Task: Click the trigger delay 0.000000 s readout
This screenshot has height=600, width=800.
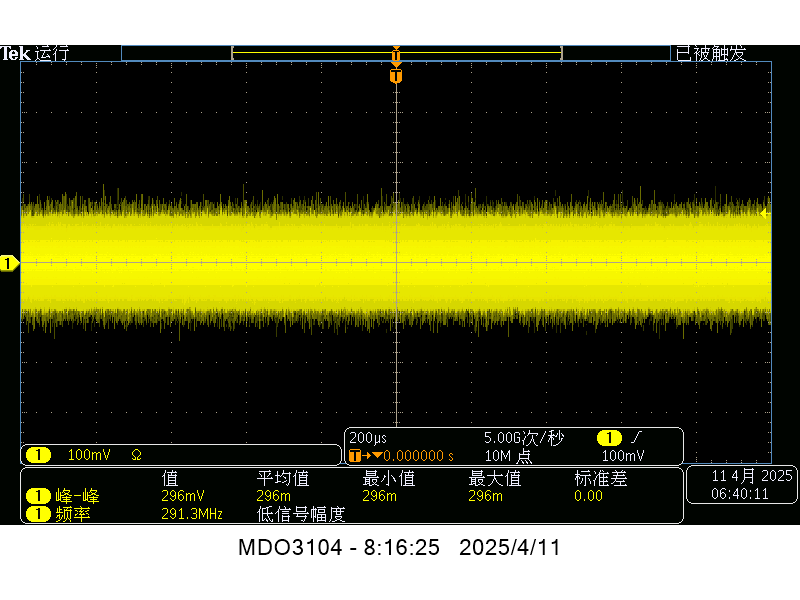Action: [x=418, y=456]
